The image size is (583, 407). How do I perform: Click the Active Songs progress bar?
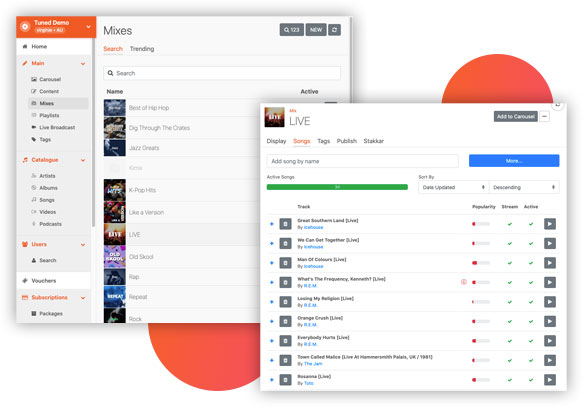point(337,187)
